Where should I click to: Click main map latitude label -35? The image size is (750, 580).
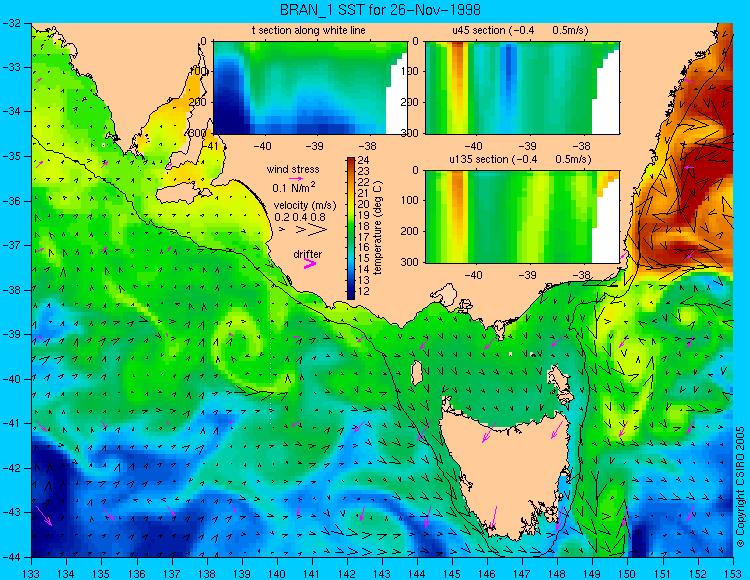pos(11,156)
